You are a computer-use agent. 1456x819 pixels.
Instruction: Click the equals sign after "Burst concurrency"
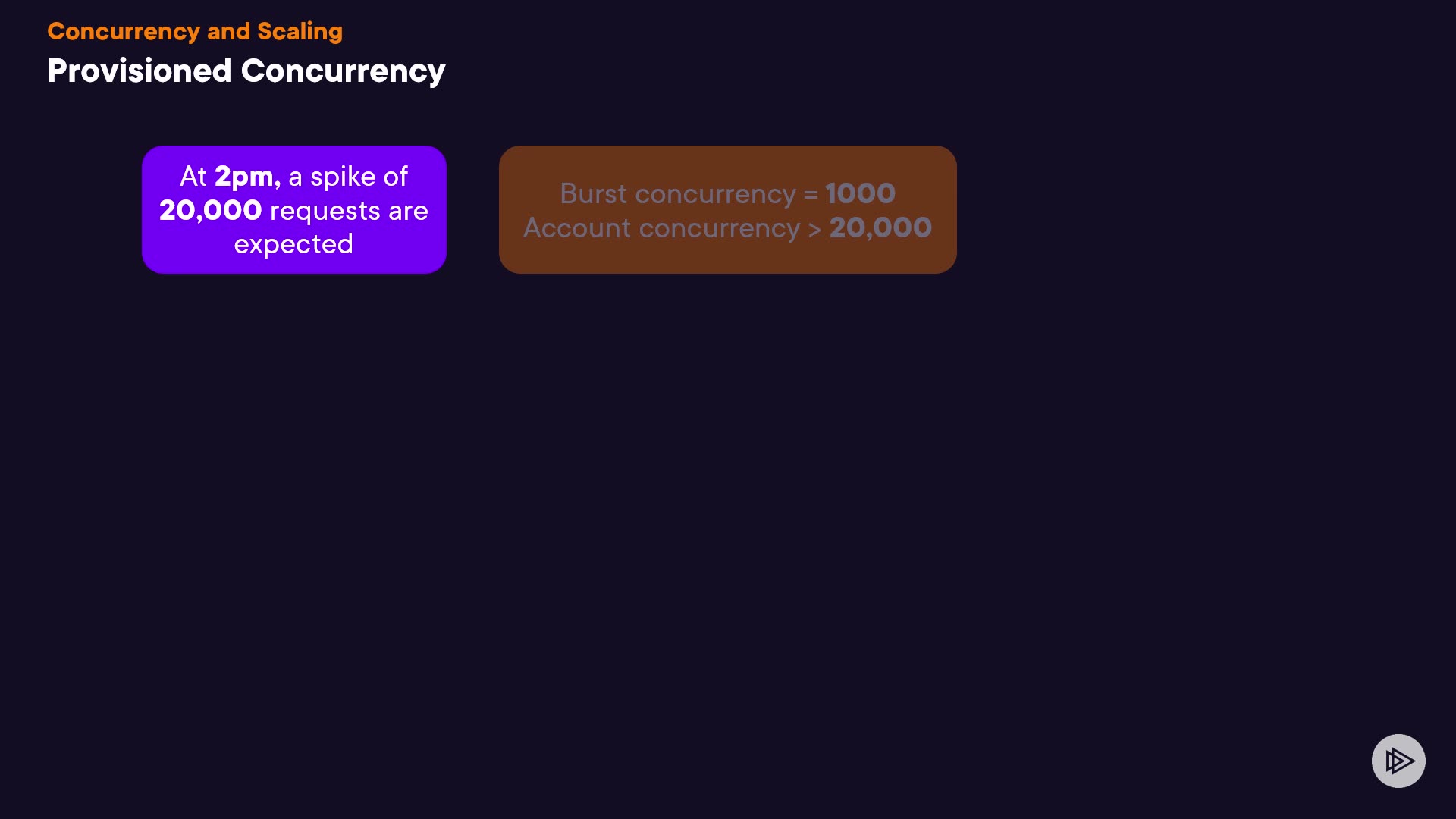point(811,195)
